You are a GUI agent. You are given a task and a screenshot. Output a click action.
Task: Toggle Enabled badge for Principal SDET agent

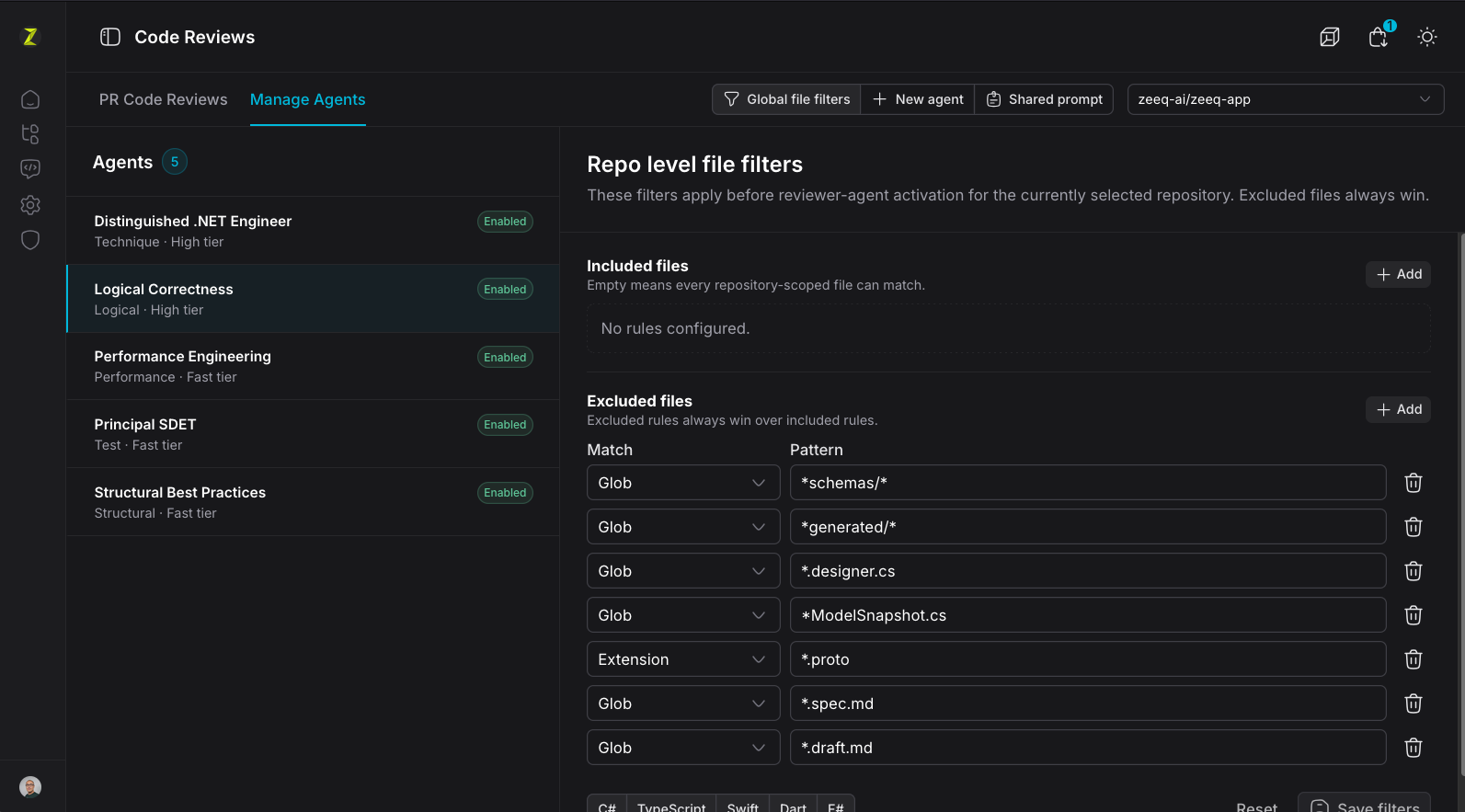[x=505, y=425]
